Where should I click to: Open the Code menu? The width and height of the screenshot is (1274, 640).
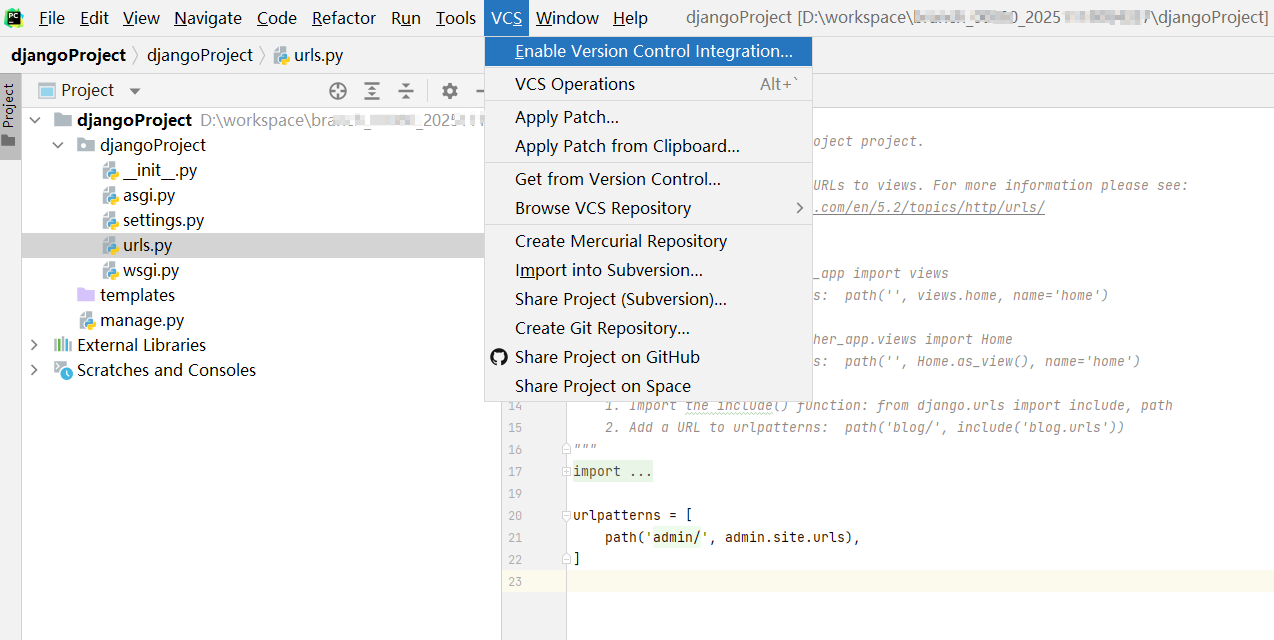[277, 18]
